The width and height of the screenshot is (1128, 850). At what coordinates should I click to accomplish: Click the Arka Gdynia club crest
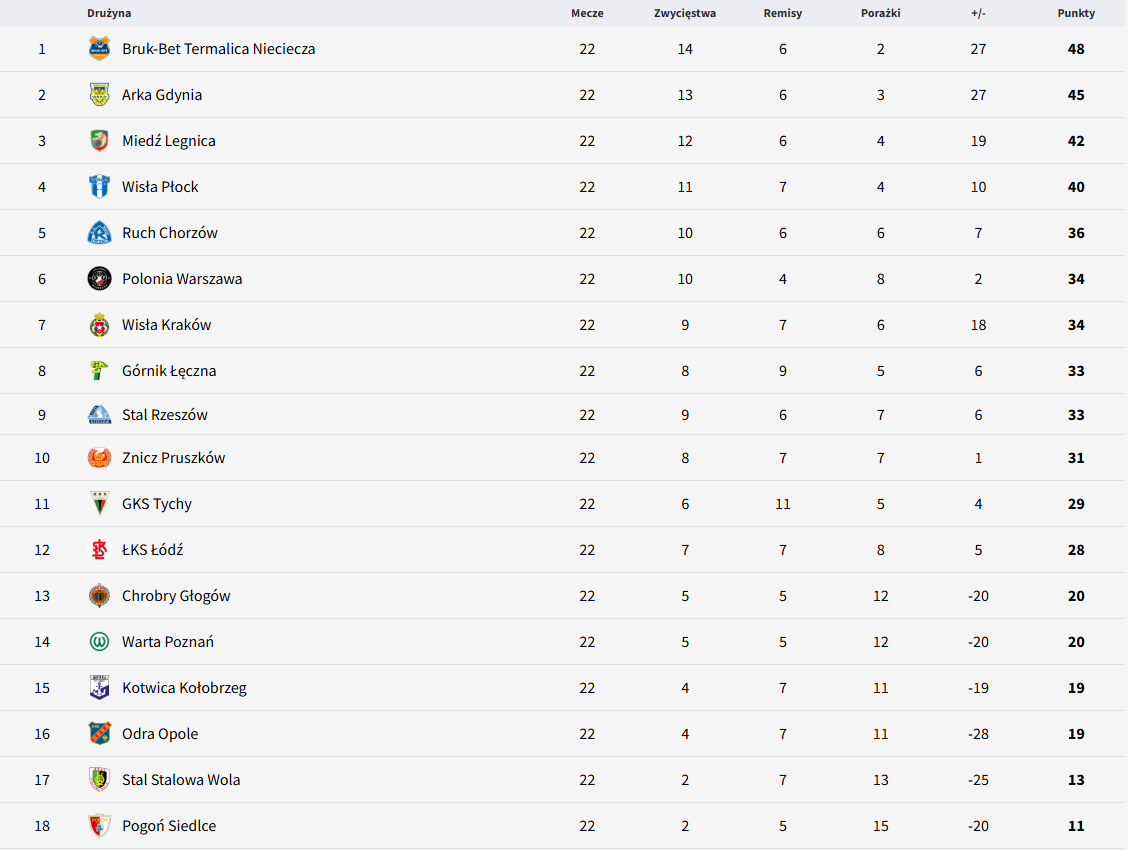(x=99, y=95)
